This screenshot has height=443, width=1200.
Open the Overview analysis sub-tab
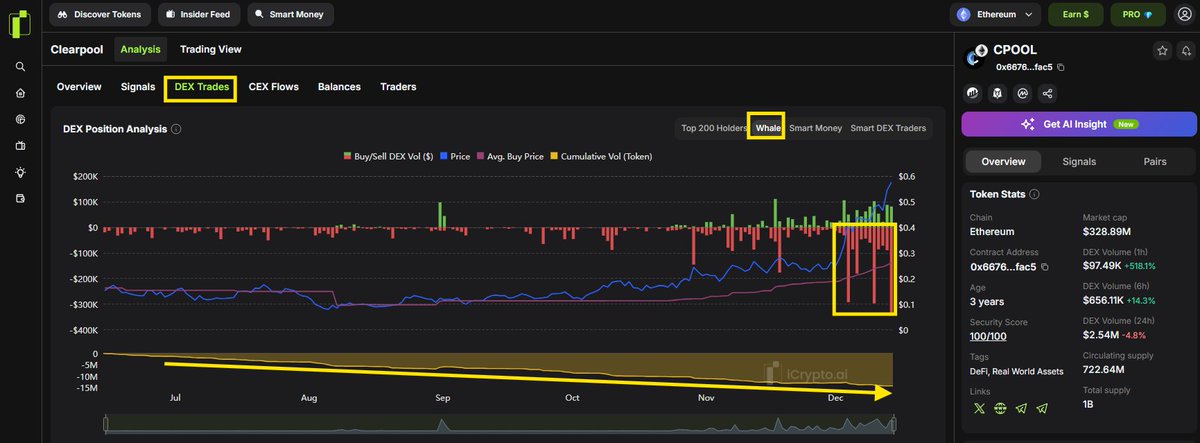[x=79, y=87]
